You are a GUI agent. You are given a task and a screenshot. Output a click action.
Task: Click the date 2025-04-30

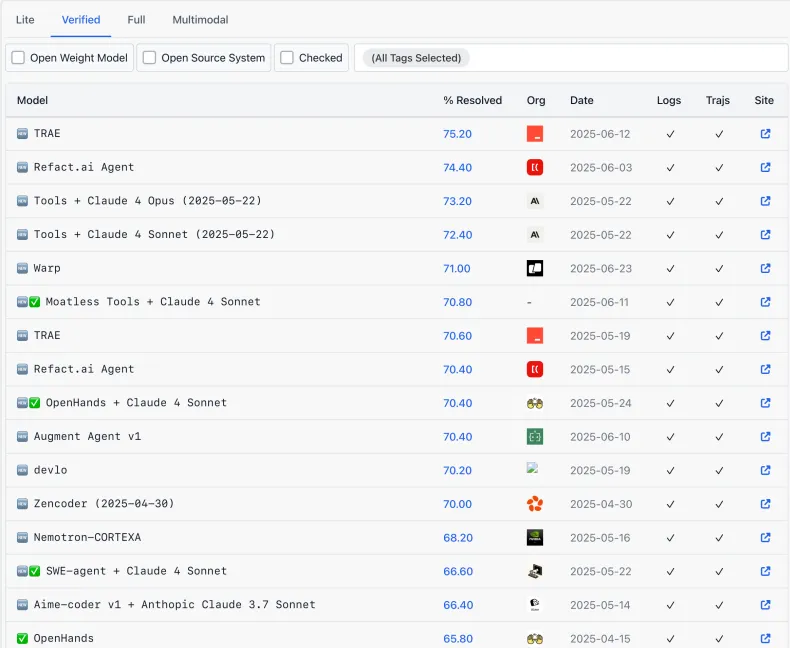click(x=601, y=504)
